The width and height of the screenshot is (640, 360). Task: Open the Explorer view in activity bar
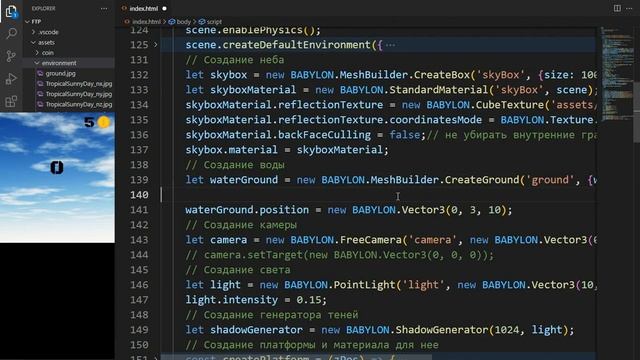click(x=11, y=11)
